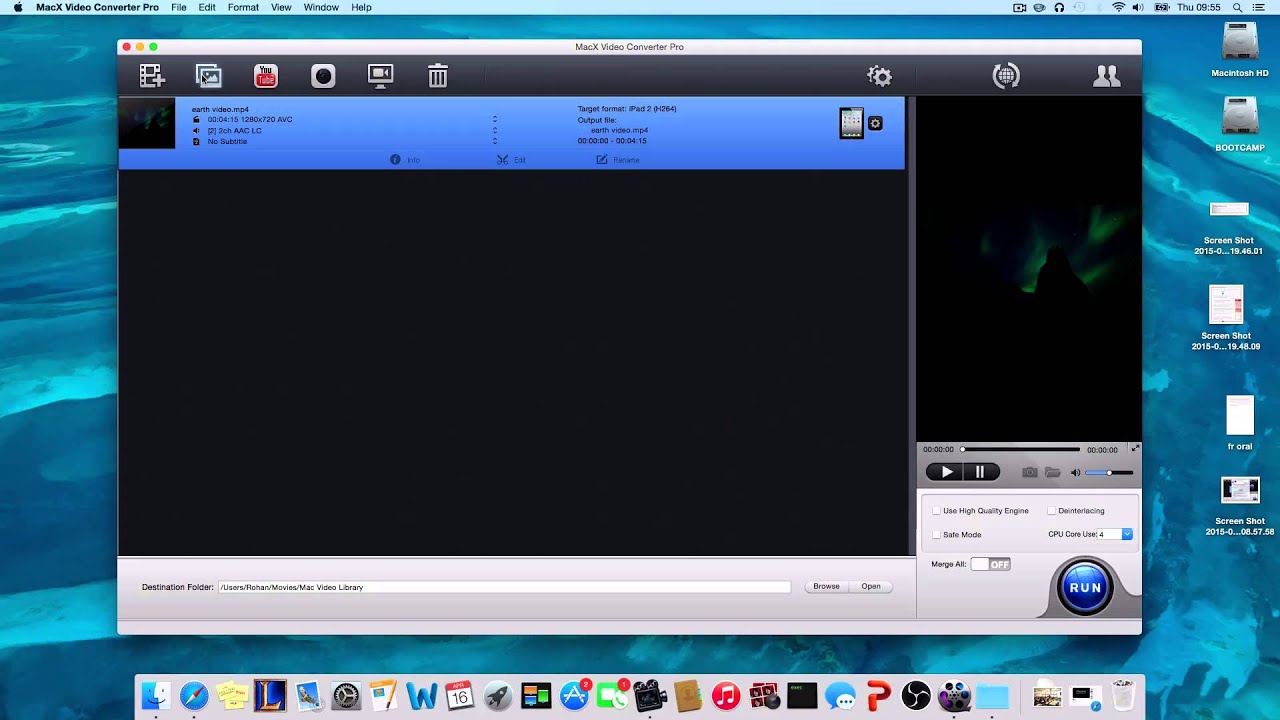
Task: Click the Browse button
Action: [x=826, y=587]
